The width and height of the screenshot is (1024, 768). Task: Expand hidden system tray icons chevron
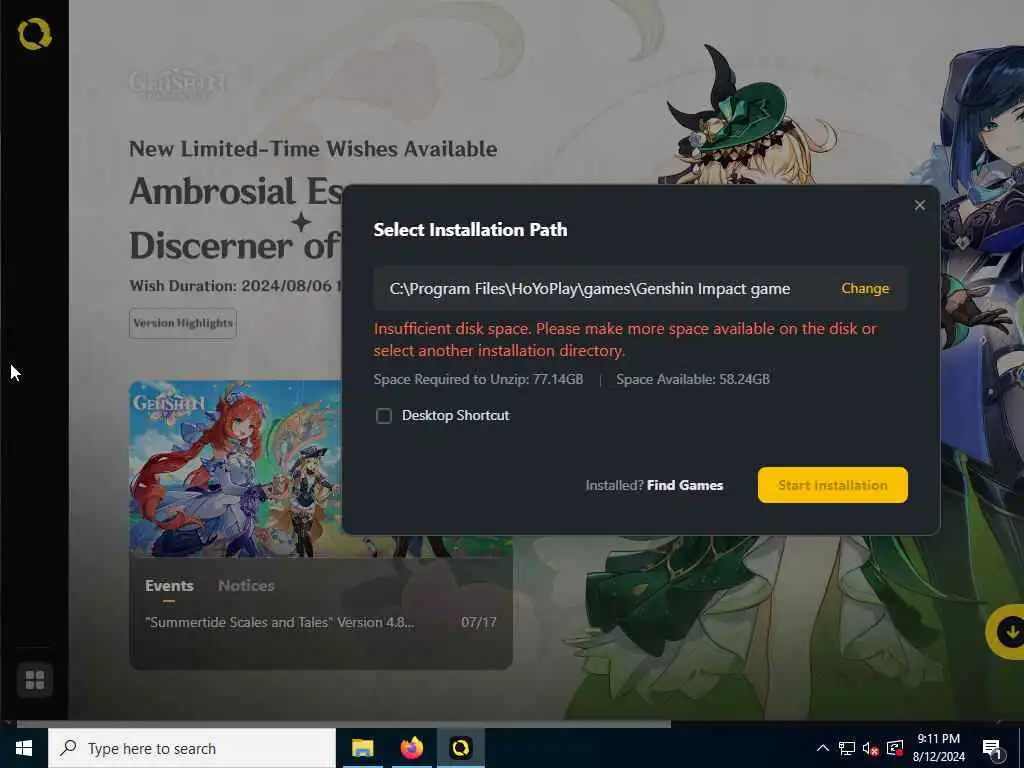pos(823,748)
